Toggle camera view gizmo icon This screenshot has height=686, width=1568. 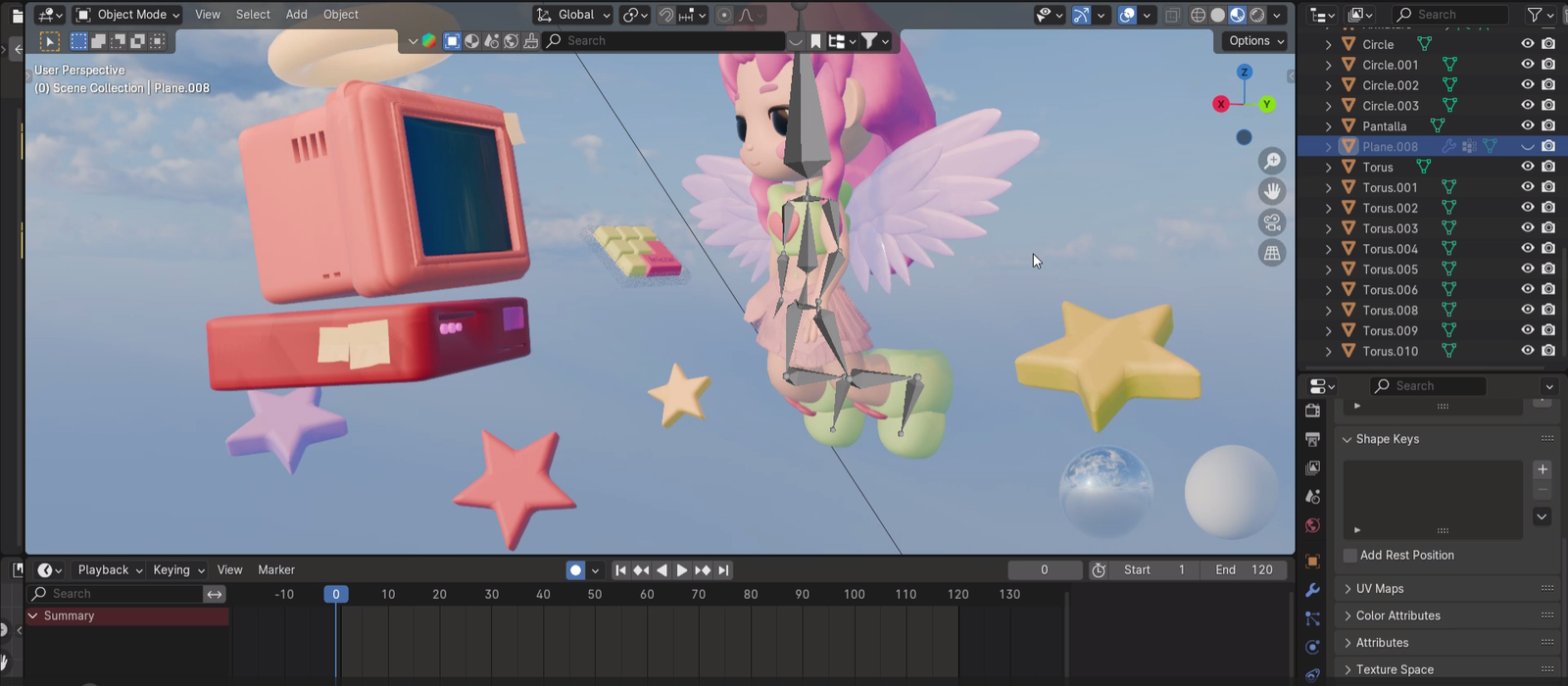click(1272, 222)
